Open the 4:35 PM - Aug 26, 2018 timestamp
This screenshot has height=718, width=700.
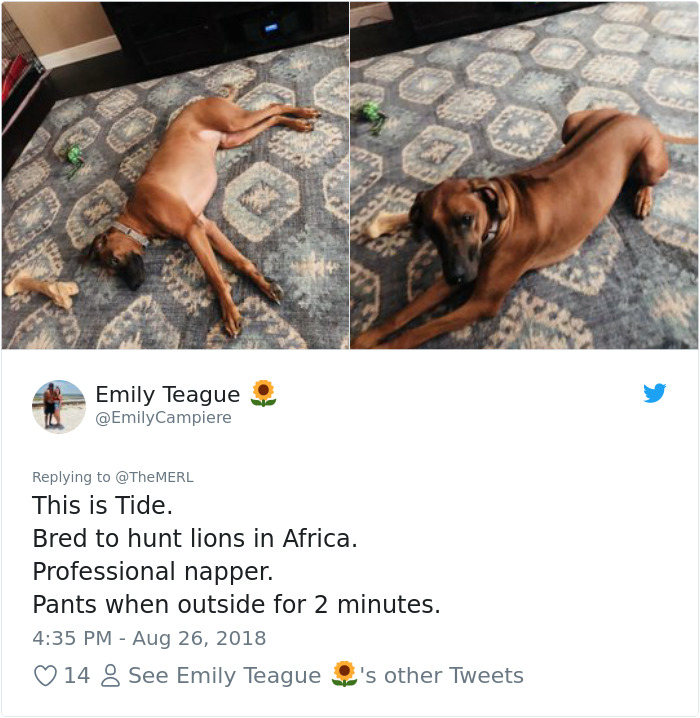pos(149,638)
